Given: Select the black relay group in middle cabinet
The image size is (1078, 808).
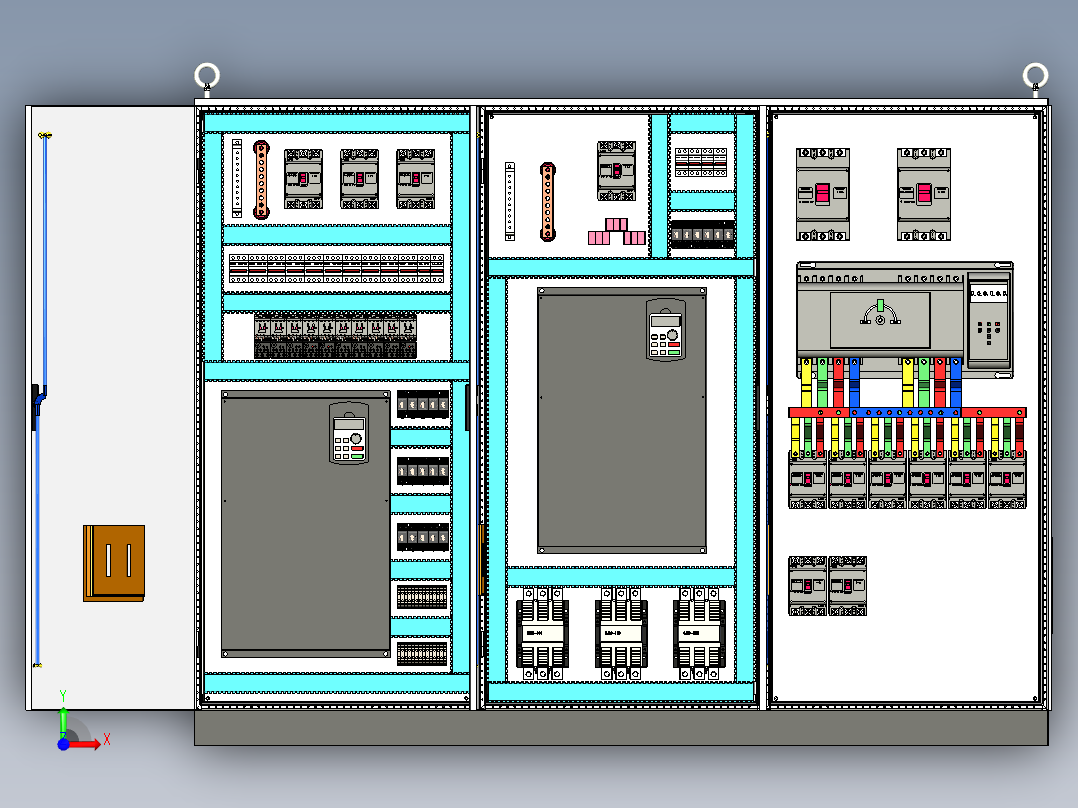Looking at the screenshot, I should coord(702,234).
